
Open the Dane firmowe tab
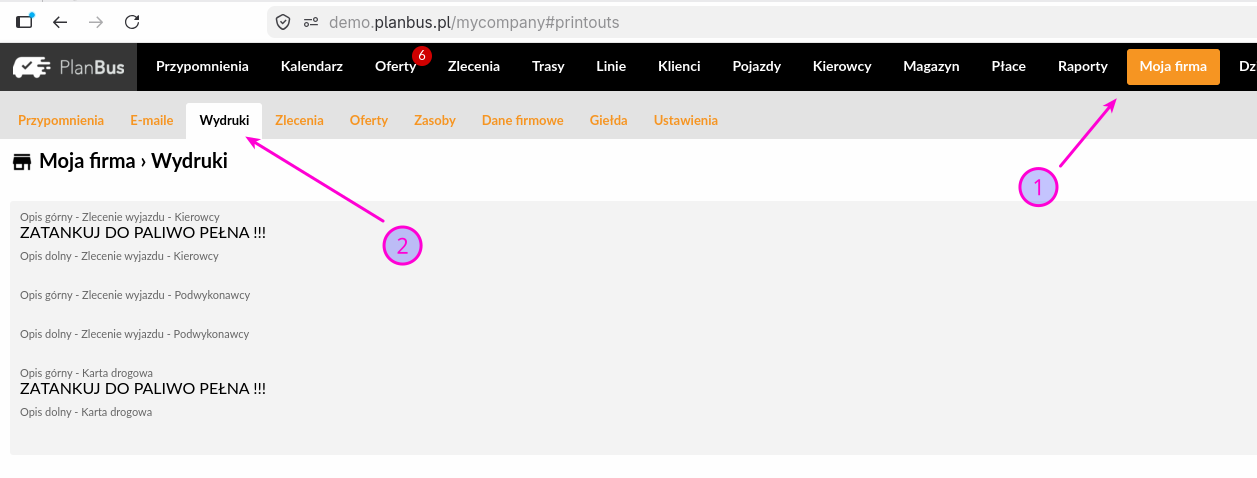pyautogui.click(x=522, y=120)
